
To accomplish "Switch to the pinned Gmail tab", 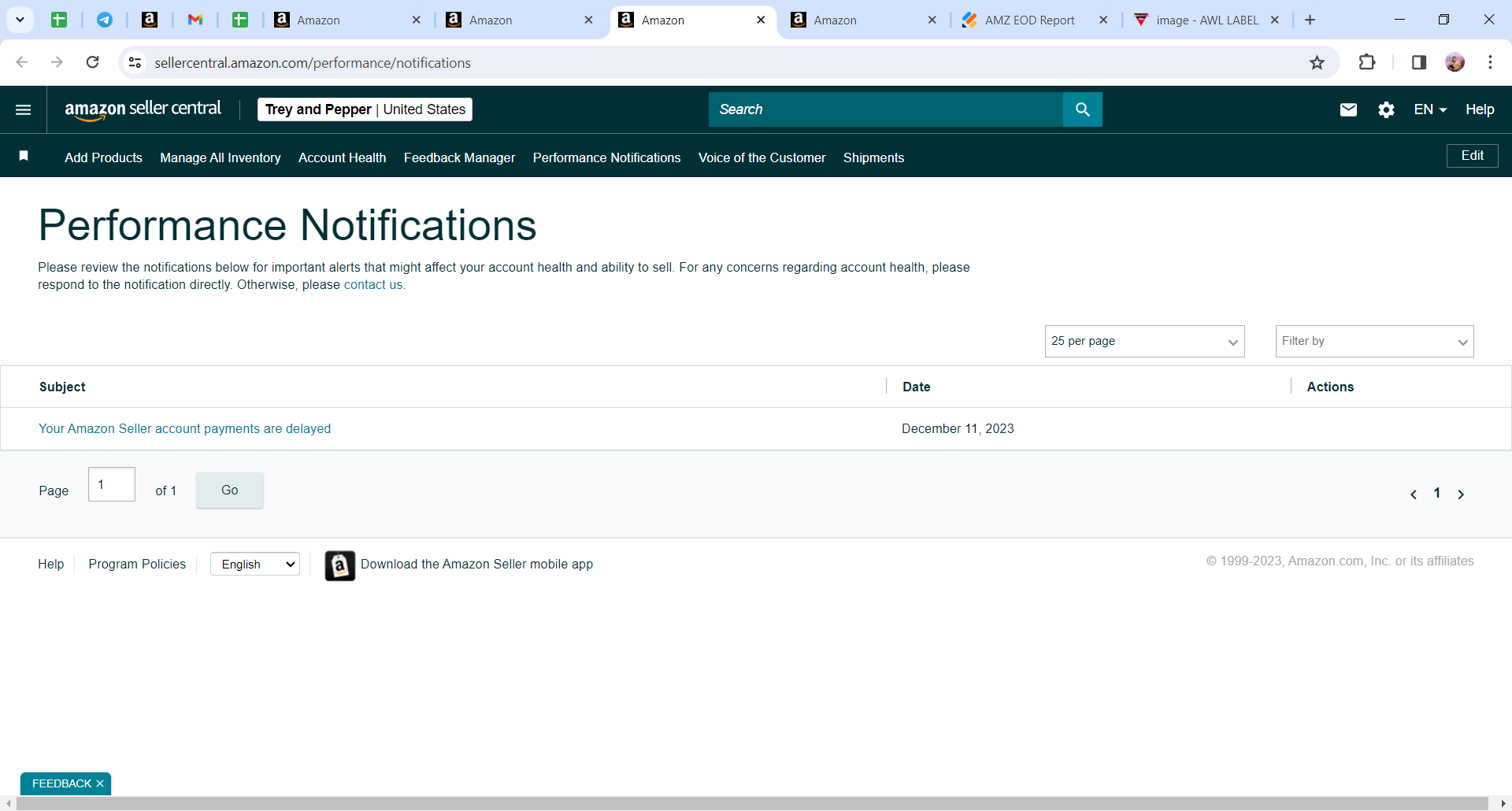I will (x=195, y=20).
